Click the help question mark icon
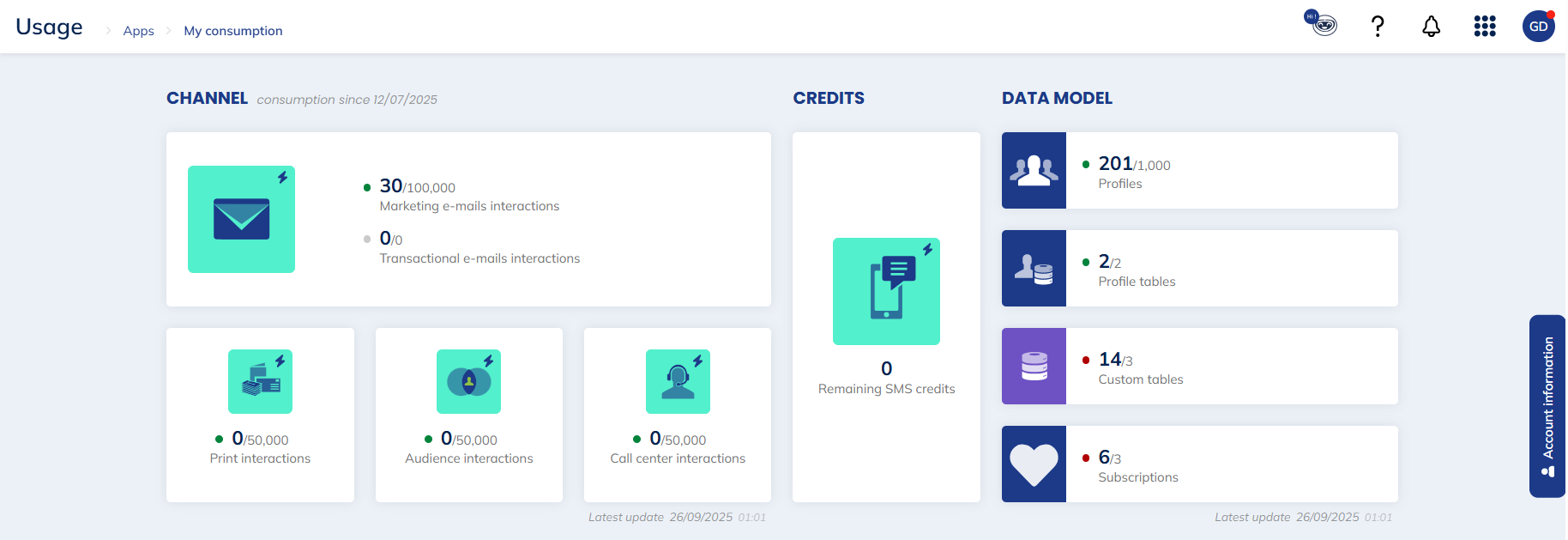Screen dimensions: 1568x540 coord(1378,27)
